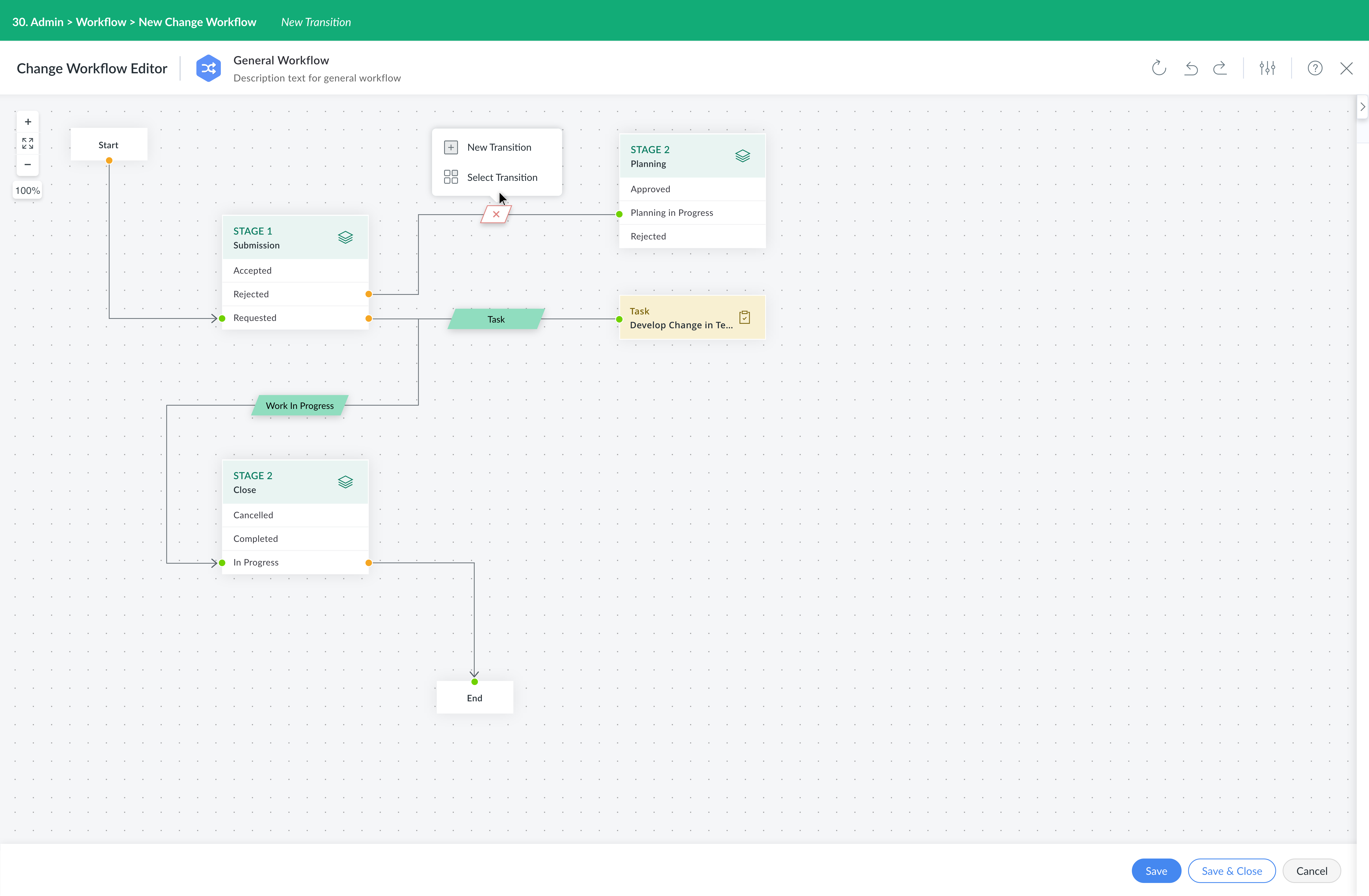Click Stage 1 Submission layers icon
This screenshot has height=896, width=1369.
(345, 237)
